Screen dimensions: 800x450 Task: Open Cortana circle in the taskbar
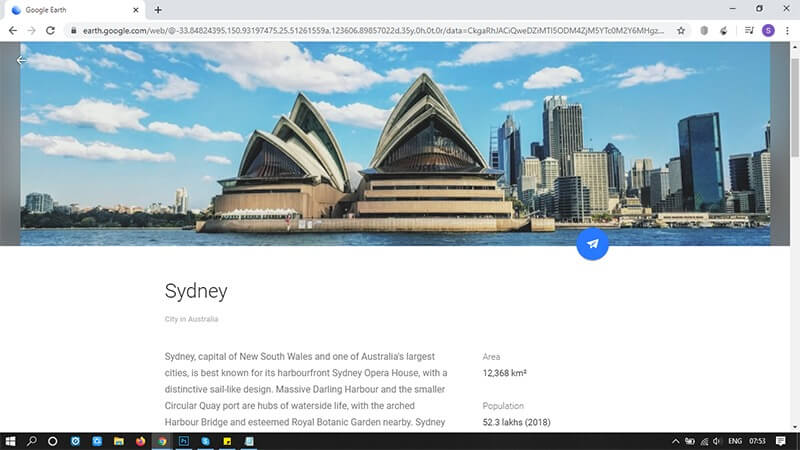(x=53, y=441)
